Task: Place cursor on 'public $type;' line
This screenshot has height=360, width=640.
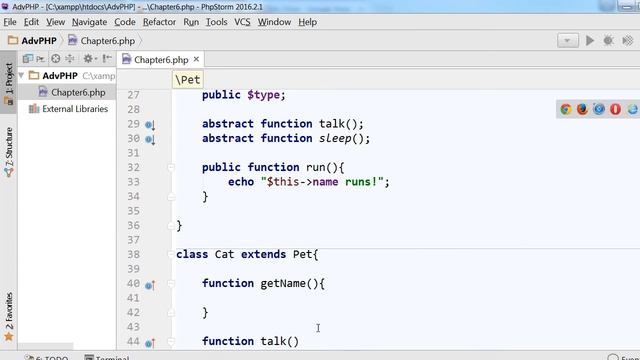Action: pyautogui.click(x=244, y=95)
